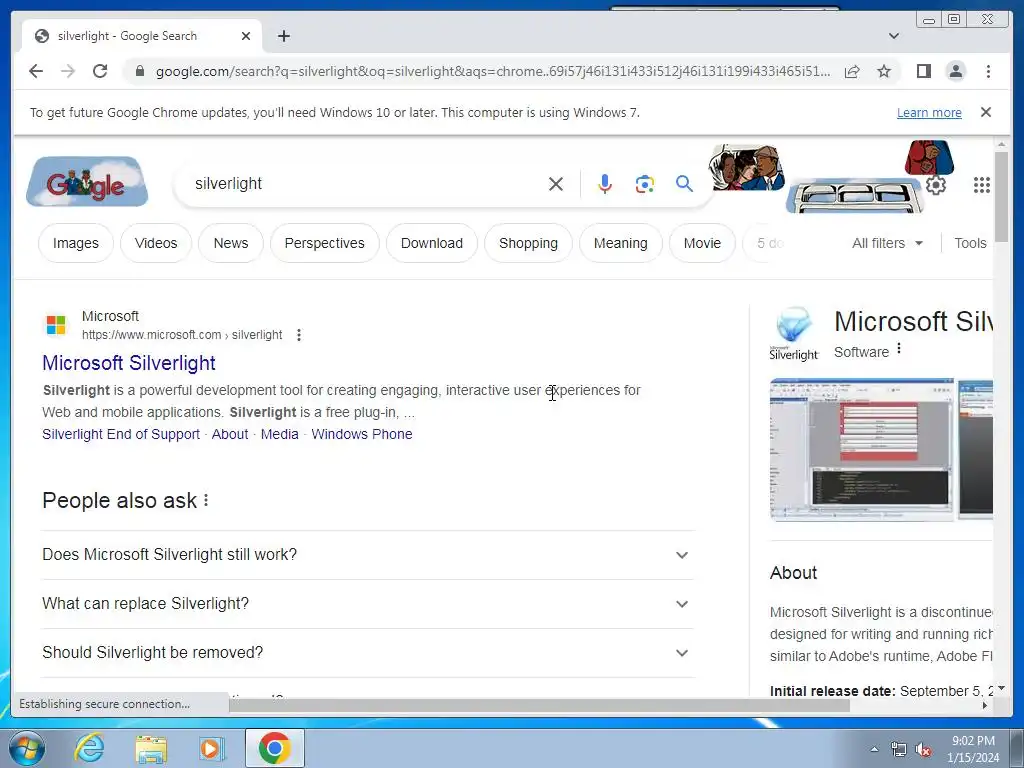The width and height of the screenshot is (1024, 768).
Task: Click the muted volume tray icon
Action: tap(923, 750)
